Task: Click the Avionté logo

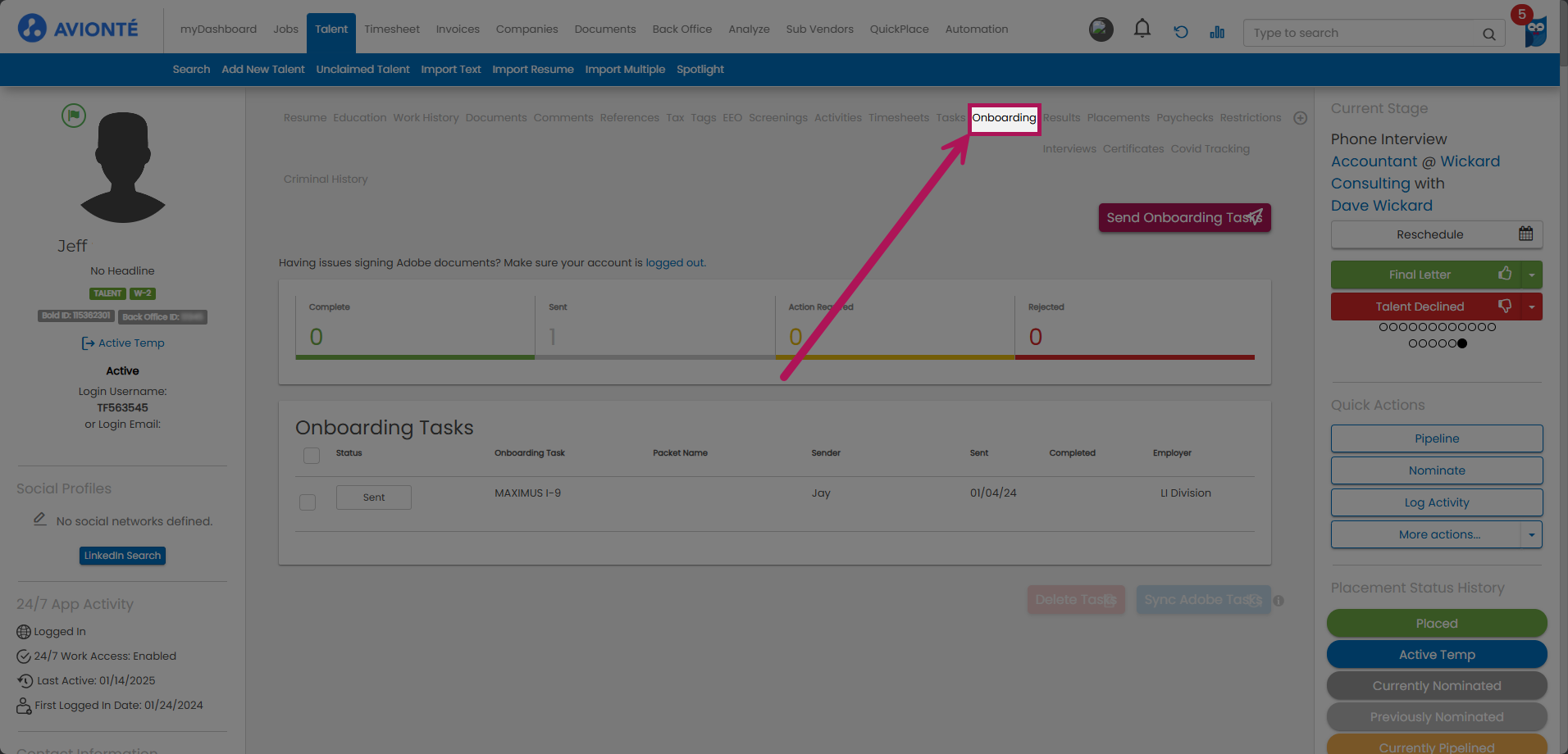Action: pos(78,29)
